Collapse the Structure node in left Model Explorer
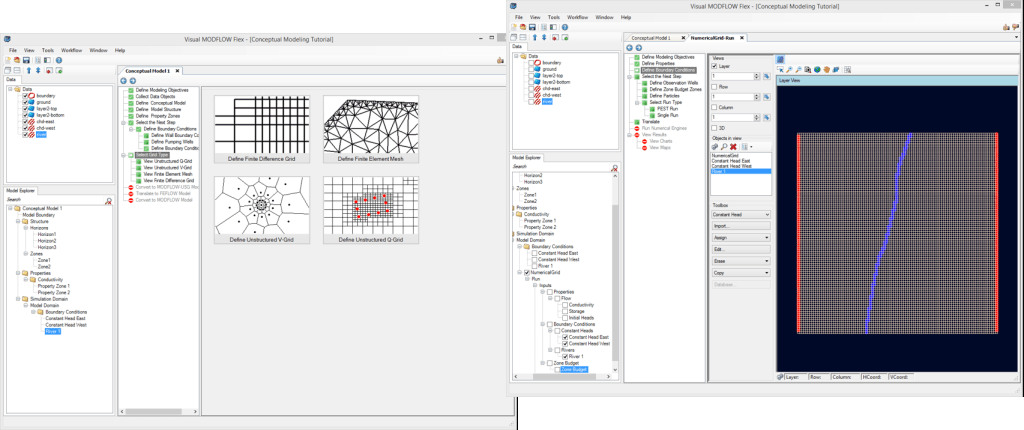The width and height of the screenshot is (1024, 430). pyautogui.click(x=19, y=221)
